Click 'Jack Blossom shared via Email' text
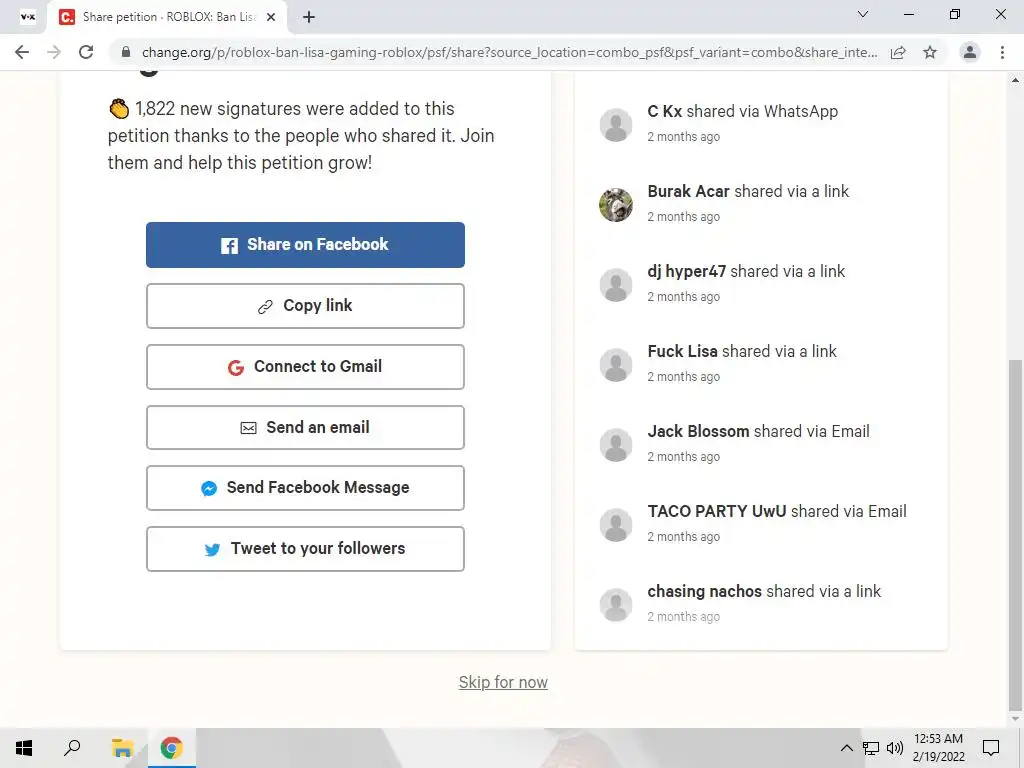The height and width of the screenshot is (768, 1024). tap(758, 432)
